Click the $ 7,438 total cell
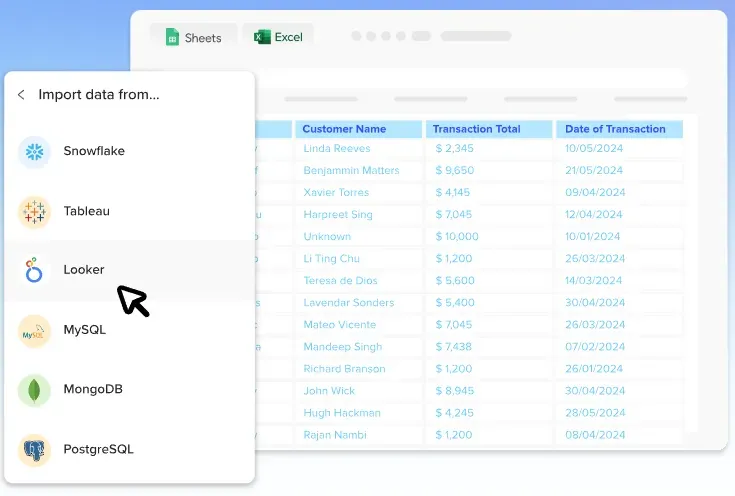Viewport: 735px width, 496px height. coord(489,347)
